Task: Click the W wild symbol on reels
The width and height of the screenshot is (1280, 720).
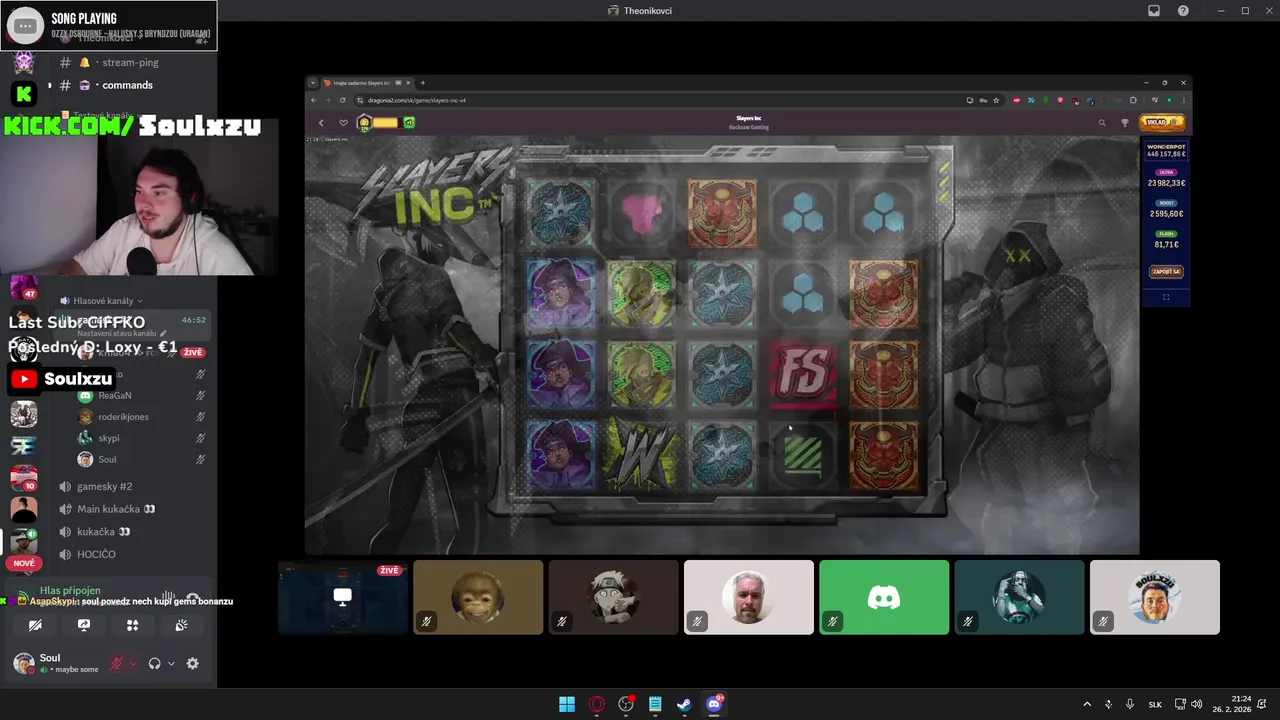Action: pos(641,455)
